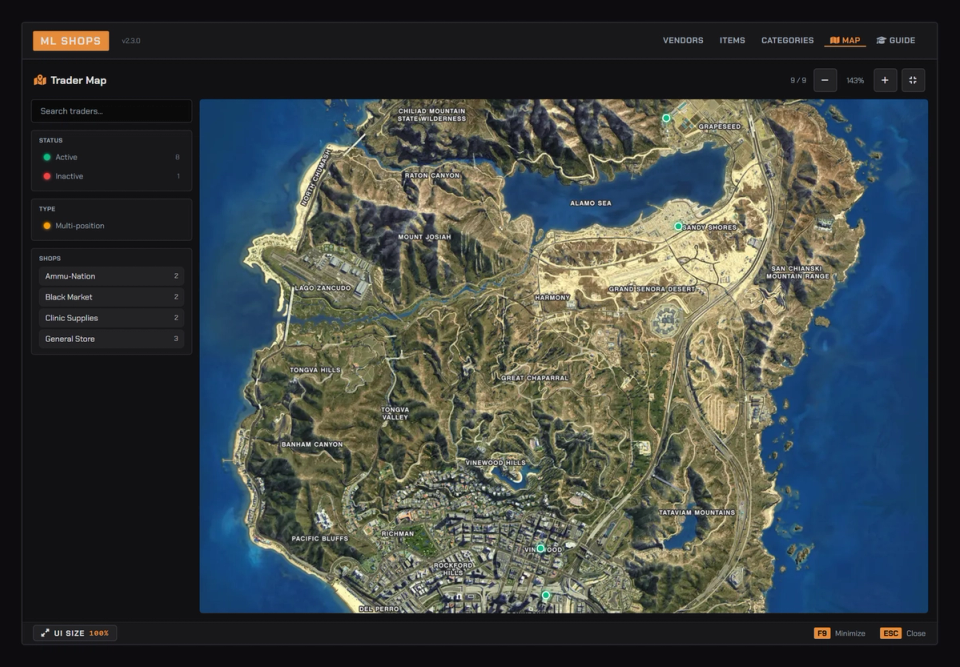Select the General Store shop filter
960x667 pixels.
111,339
